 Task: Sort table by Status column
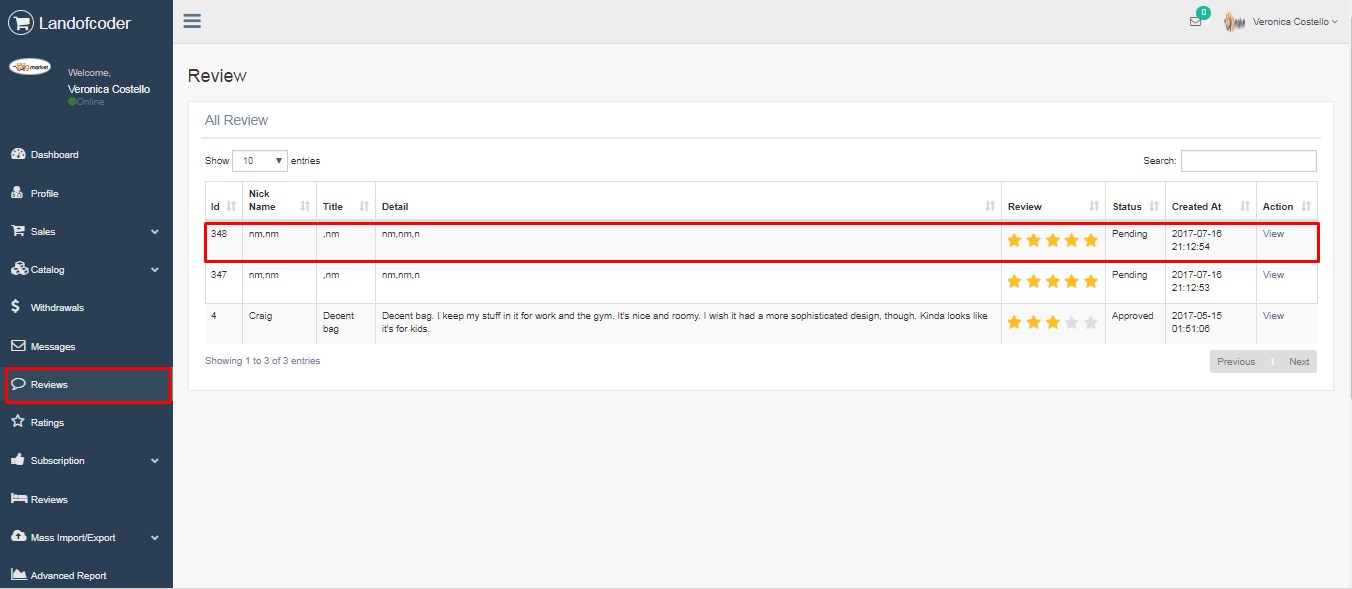pyautogui.click(x=1134, y=206)
